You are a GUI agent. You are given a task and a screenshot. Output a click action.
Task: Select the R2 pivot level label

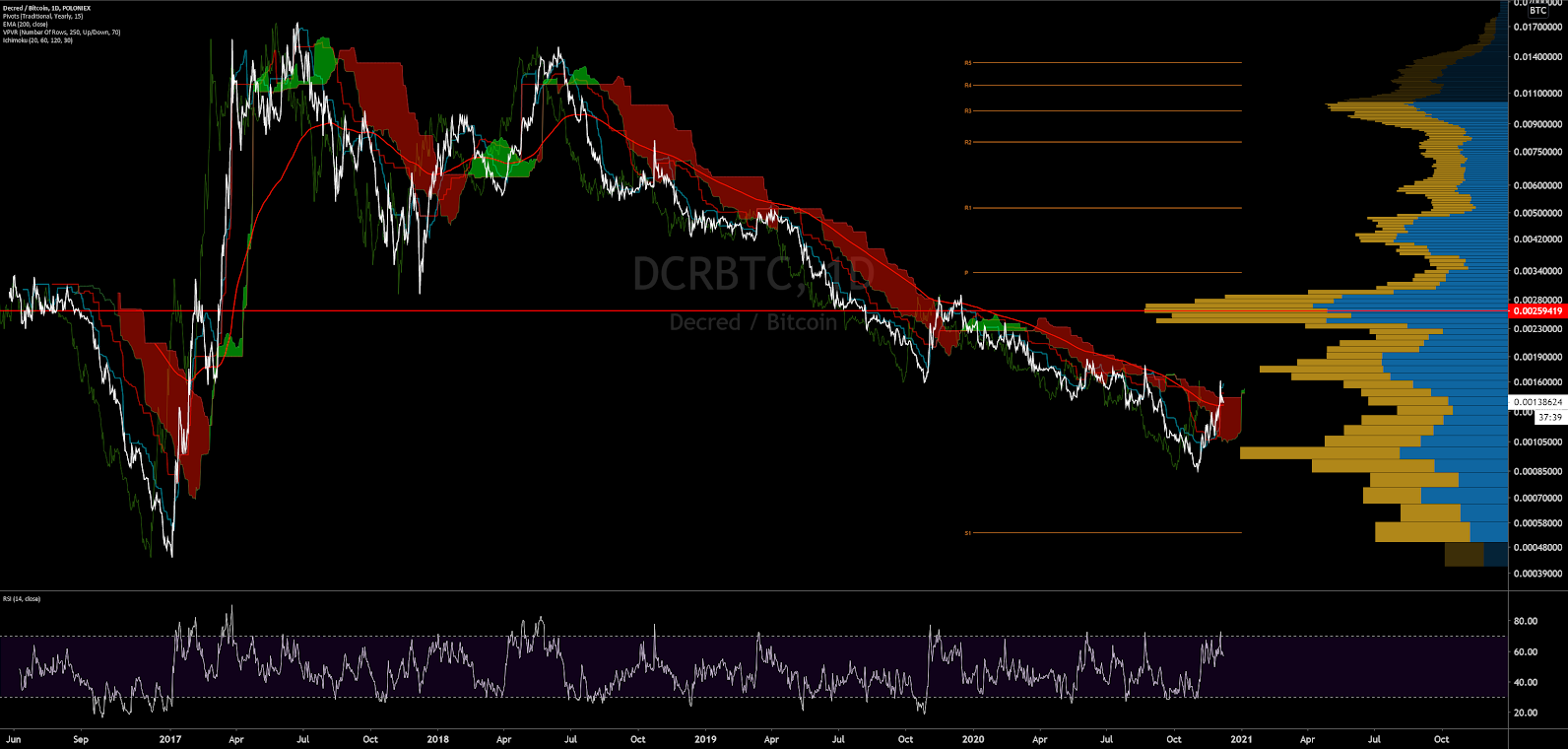[x=968, y=142]
